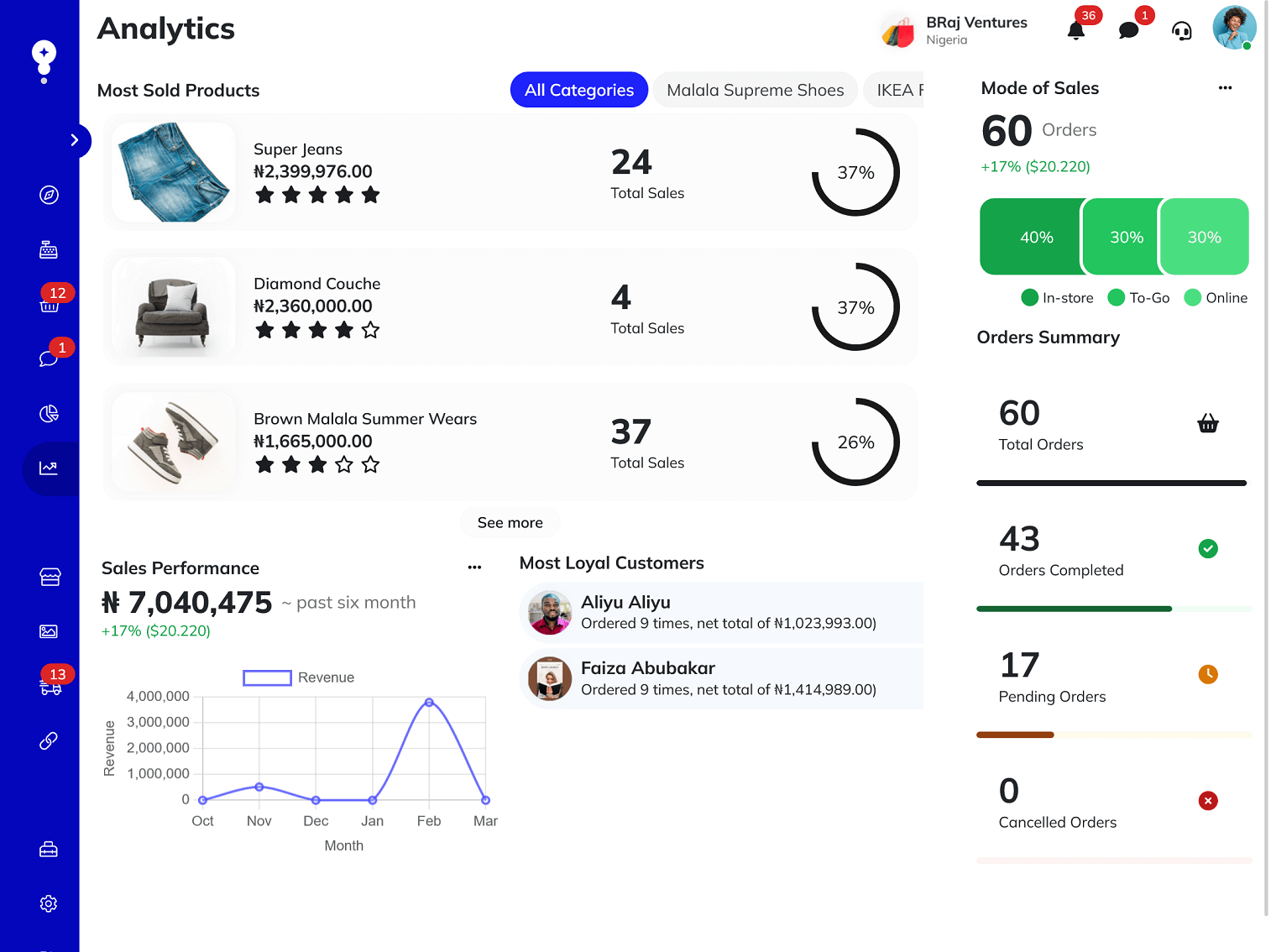Click the See more button

pyautogui.click(x=510, y=522)
